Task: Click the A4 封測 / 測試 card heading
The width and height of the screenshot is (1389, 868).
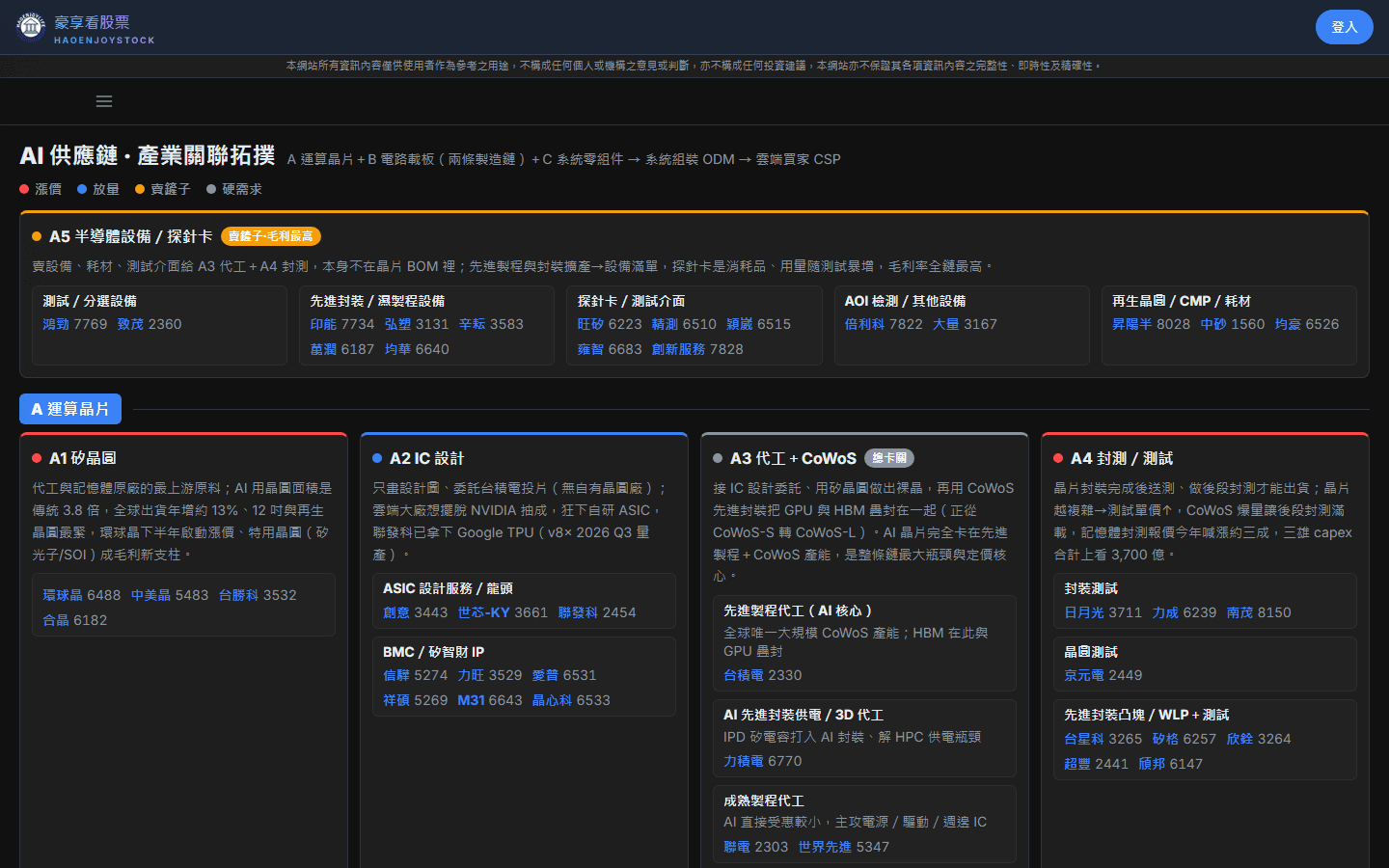Action: tap(1122, 458)
